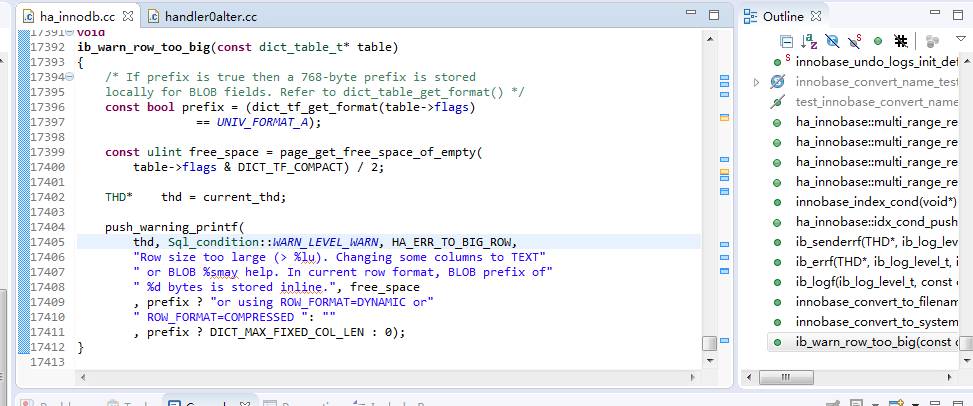Image resolution: width=973 pixels, height=406 pixels.
Task: Toggle hide static members in Outline
Action: (x=855, y=42)
